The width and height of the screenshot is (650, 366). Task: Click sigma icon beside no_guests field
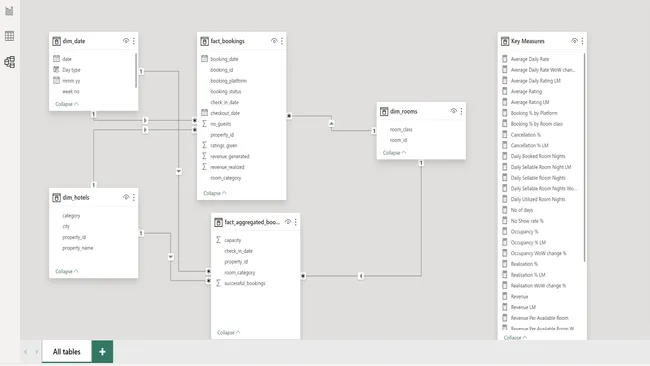[x=204, y=124]
